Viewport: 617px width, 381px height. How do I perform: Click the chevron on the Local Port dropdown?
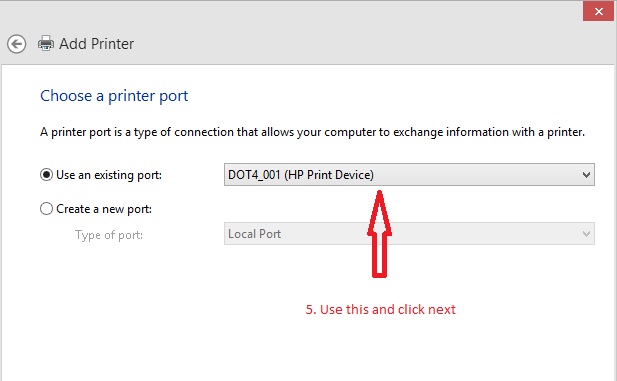(x=586, y=234)
